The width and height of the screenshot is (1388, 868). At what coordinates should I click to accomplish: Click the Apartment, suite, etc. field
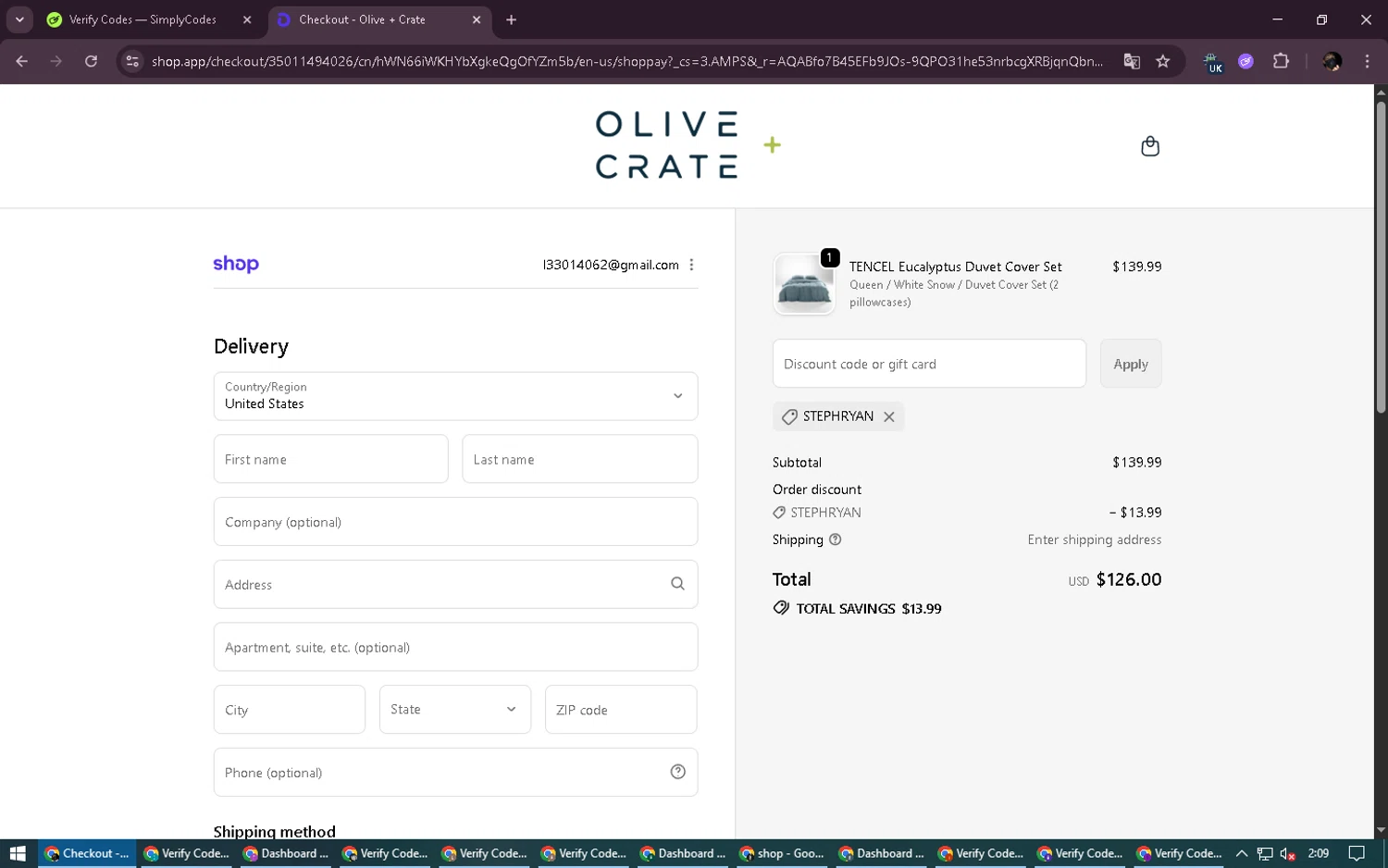pos(455,647)
